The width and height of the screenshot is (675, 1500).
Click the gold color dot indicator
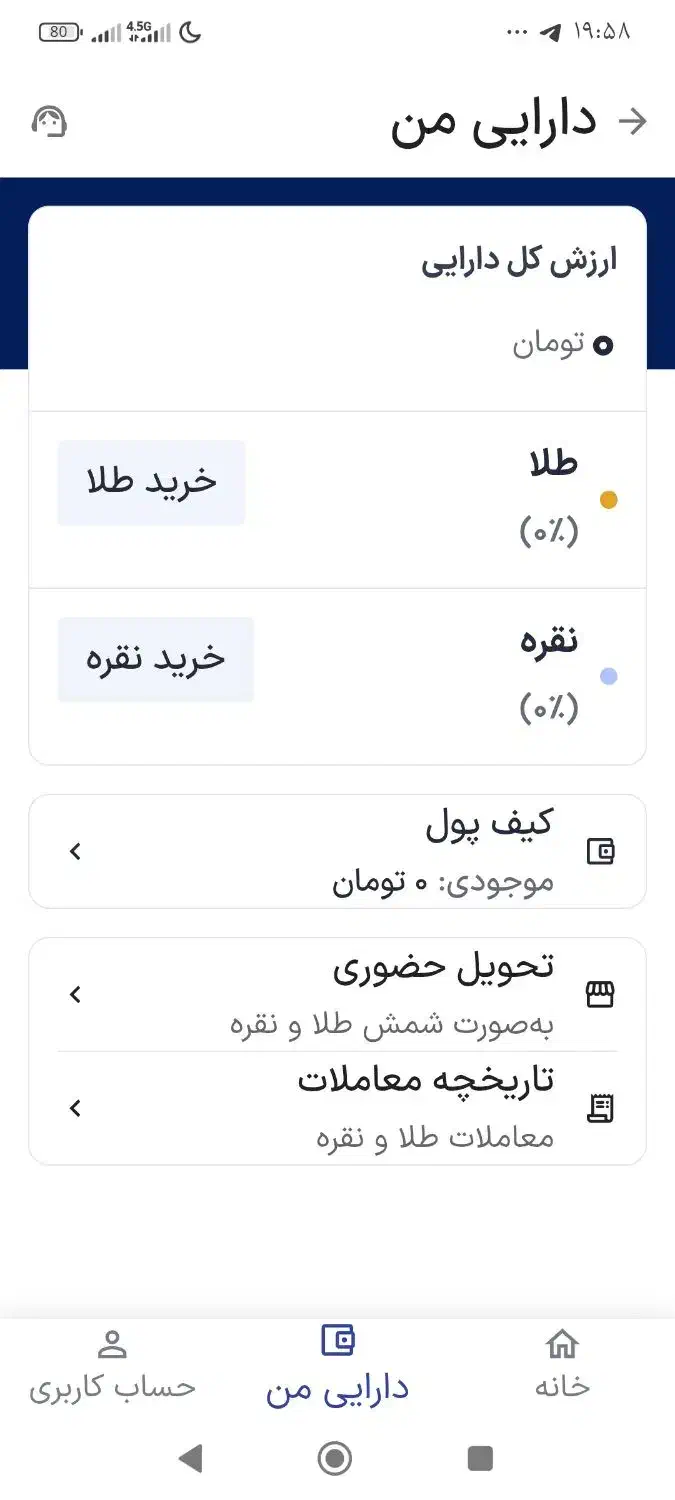(610, 501)
